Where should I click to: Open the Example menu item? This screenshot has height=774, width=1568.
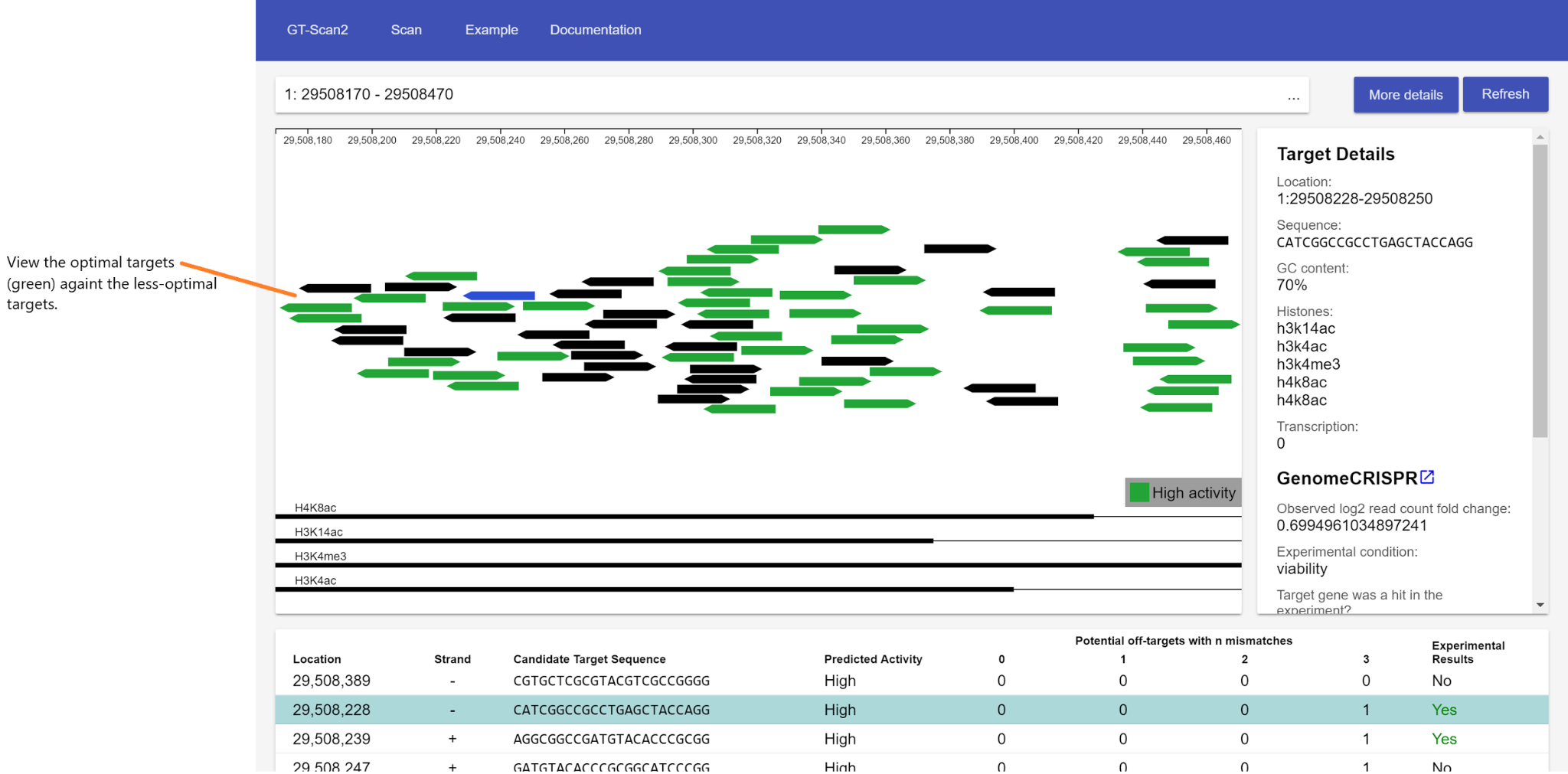coord(491,30)
